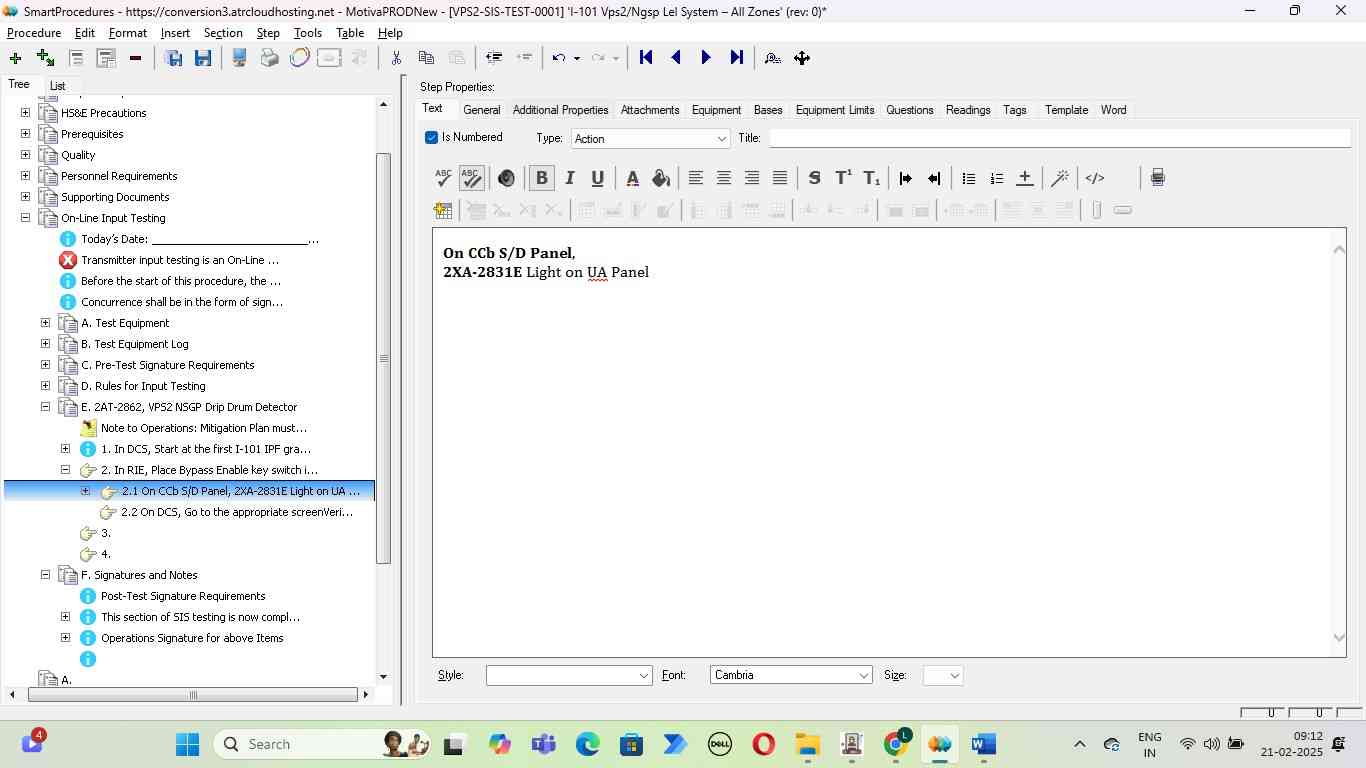Screen dimensions: 1366x768
Task: Toggle the Is Numbered checkbox
Action: tap(432, 138)
